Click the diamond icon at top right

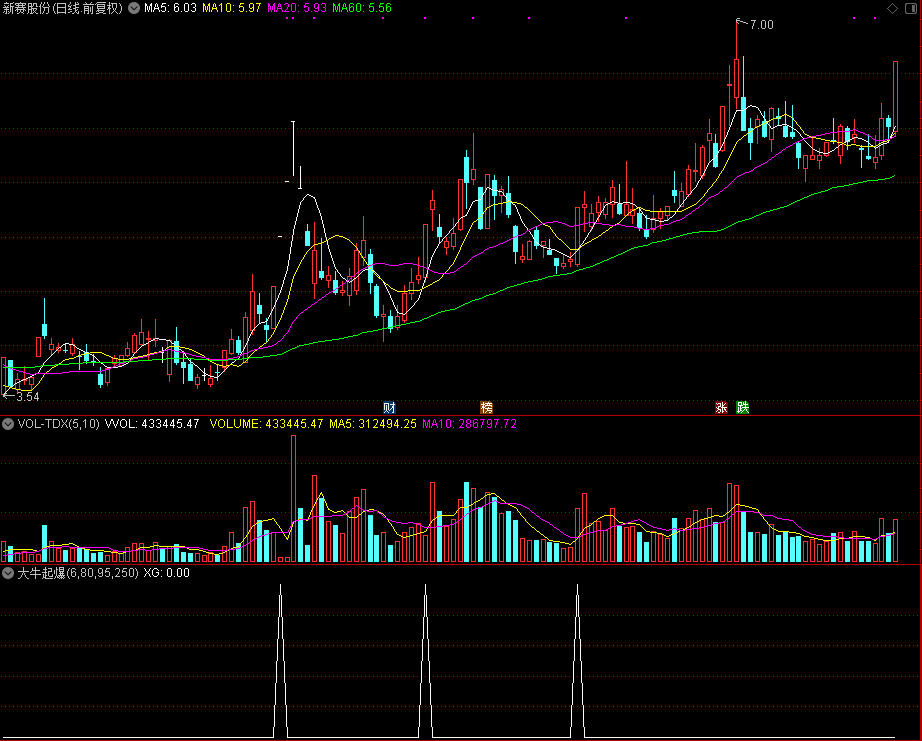point(893,8)
